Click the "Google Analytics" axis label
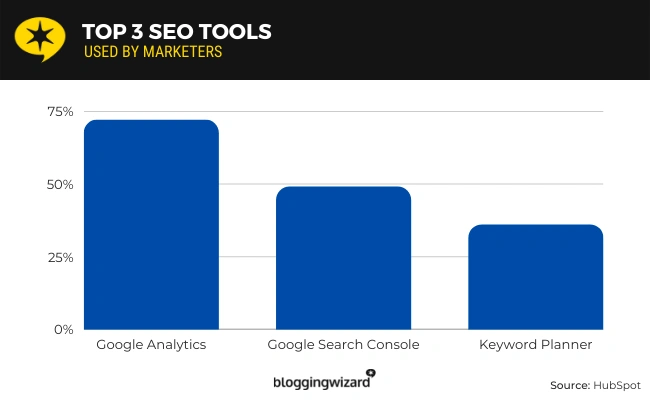650x400 pixels. click(151, 345)
